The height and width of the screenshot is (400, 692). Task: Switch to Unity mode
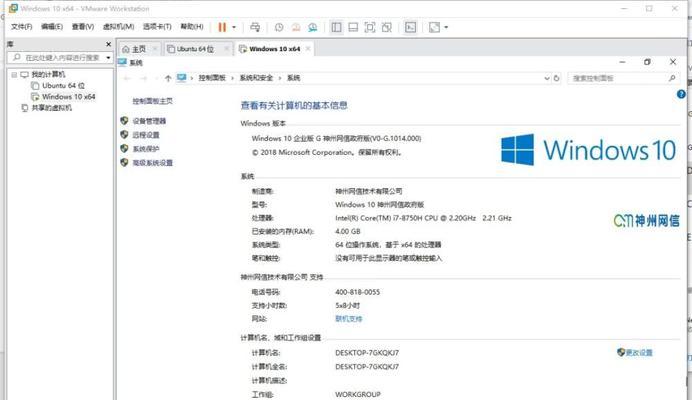(x=387, y=27)
